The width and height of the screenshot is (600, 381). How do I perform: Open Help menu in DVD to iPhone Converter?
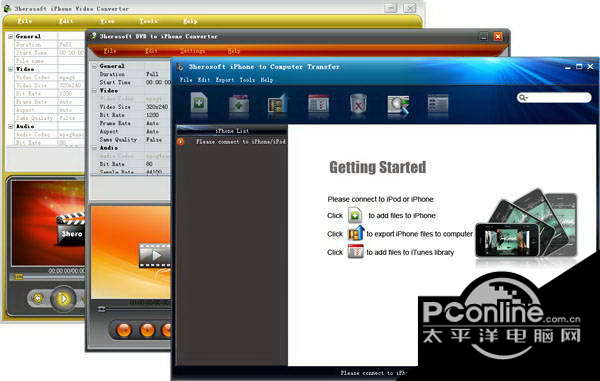[x=234, y=51]
